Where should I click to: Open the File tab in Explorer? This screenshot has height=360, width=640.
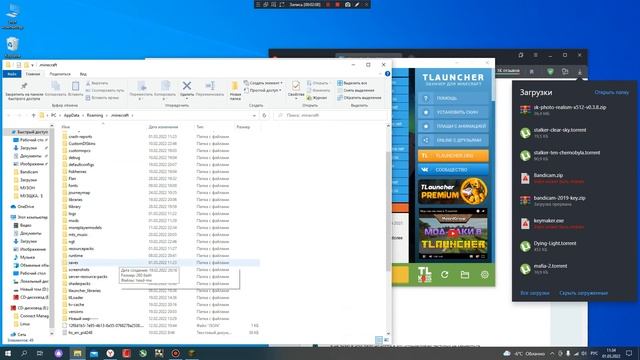point(12,74)
